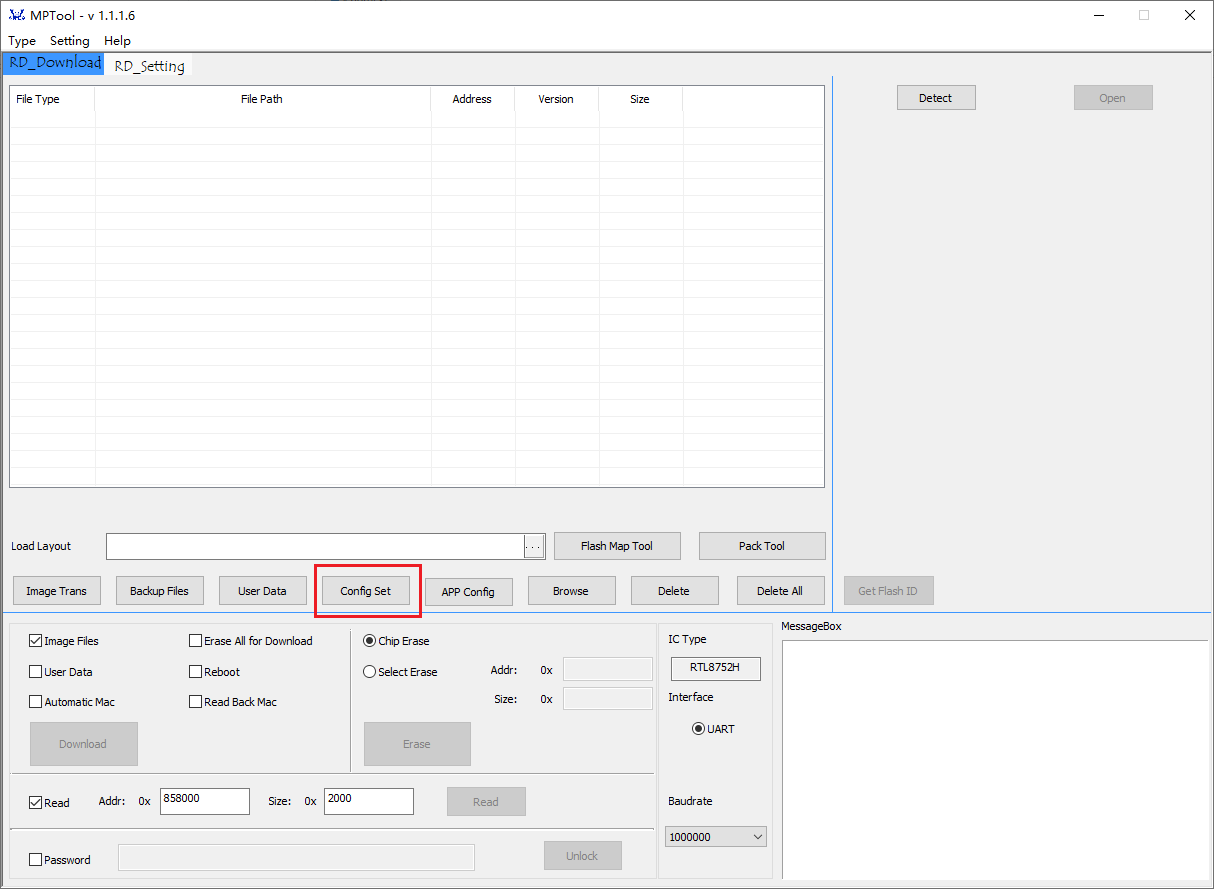This screenshot has width=1214, height=889.
Task: Toggle the Password checkbox
Action: pyautogui.click(x=36, y=859)
